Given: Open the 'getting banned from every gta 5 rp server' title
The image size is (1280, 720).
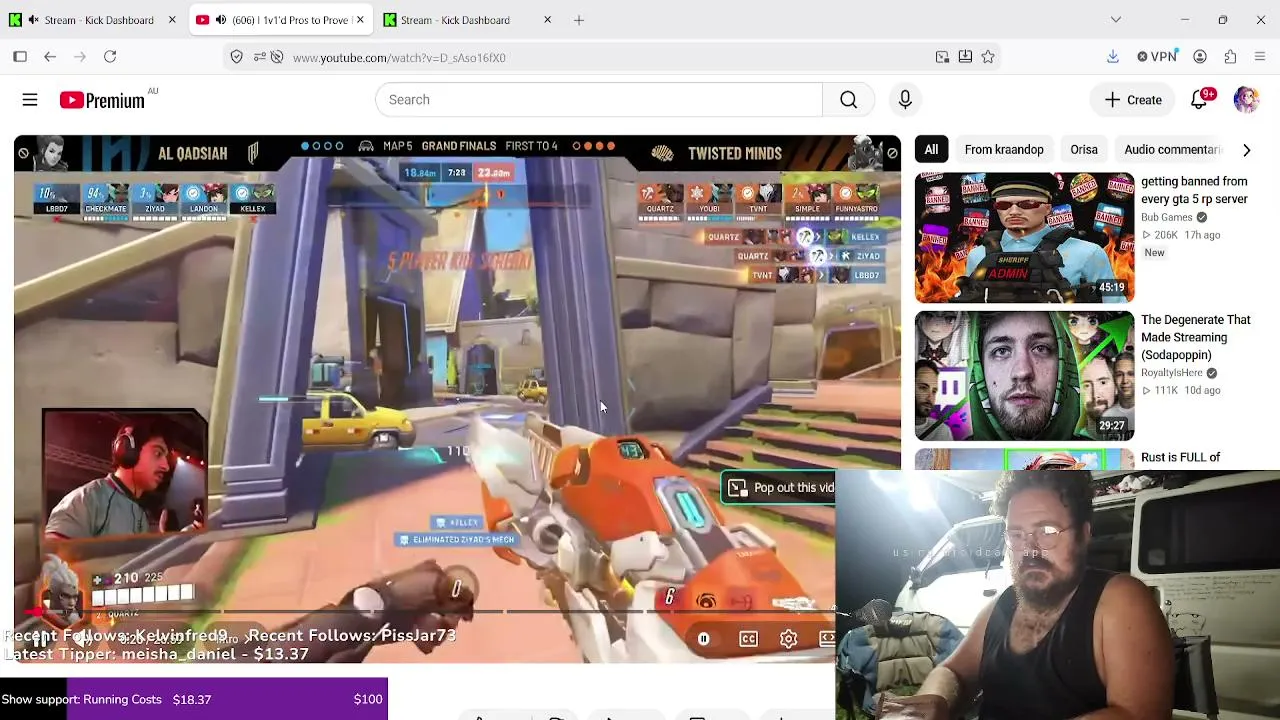Looking at the screenshot, I should point(1195,190).
